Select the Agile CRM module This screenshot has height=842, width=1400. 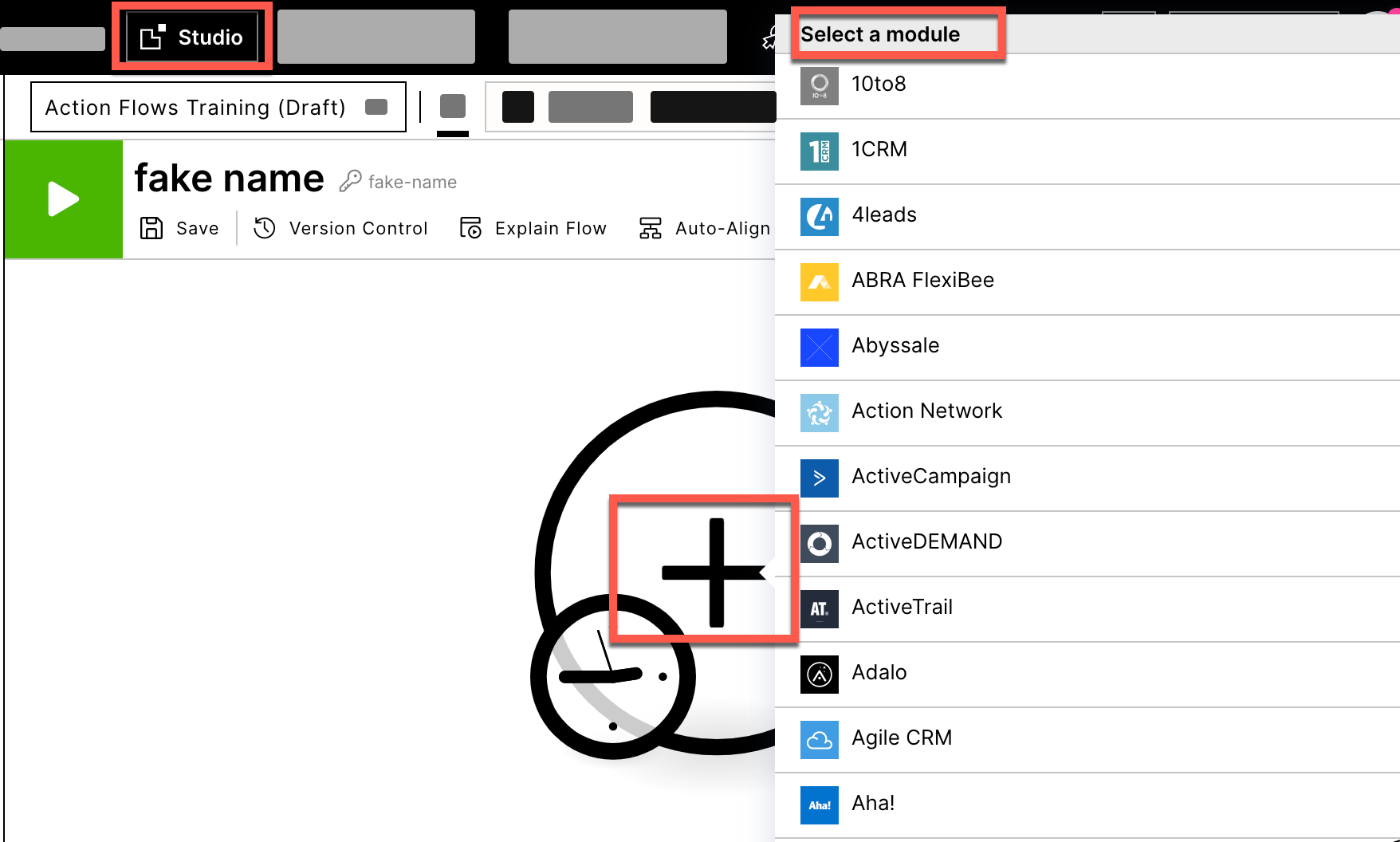(1087, 738)
